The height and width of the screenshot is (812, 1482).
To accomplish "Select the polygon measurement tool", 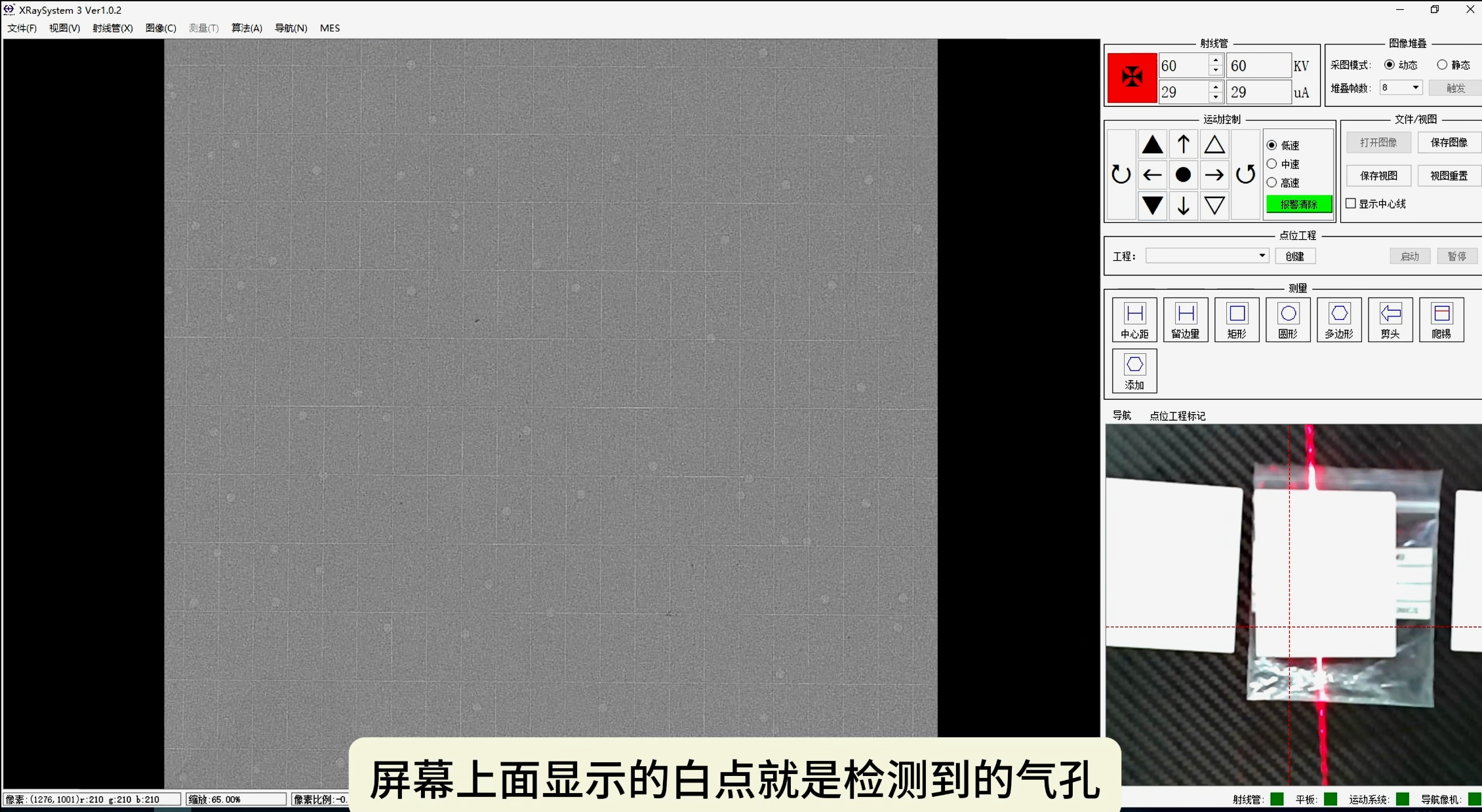I will [x=1339, y=320].
